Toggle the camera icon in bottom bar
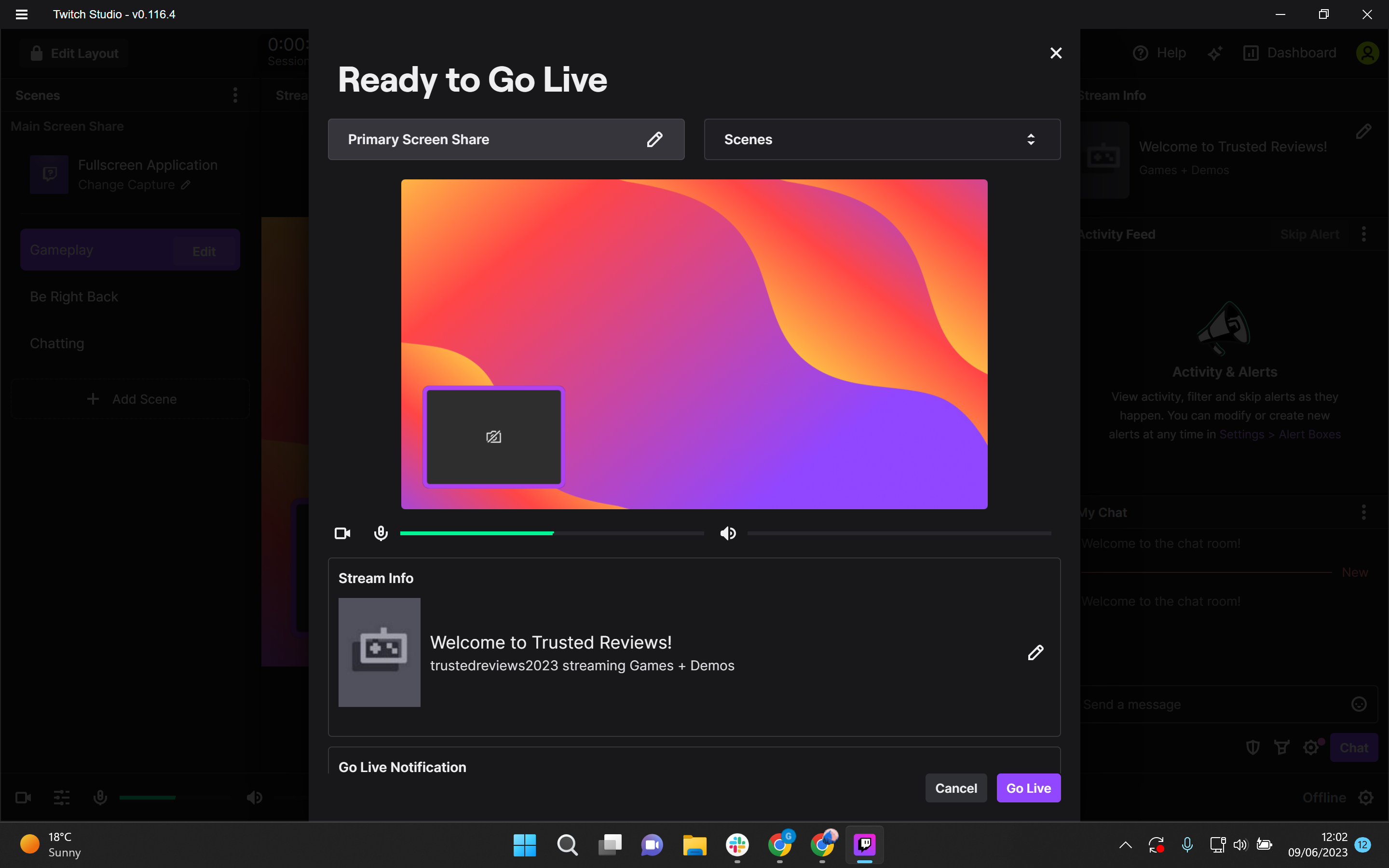This screenshot has height=868, width=1389. (x=24, y=798)
